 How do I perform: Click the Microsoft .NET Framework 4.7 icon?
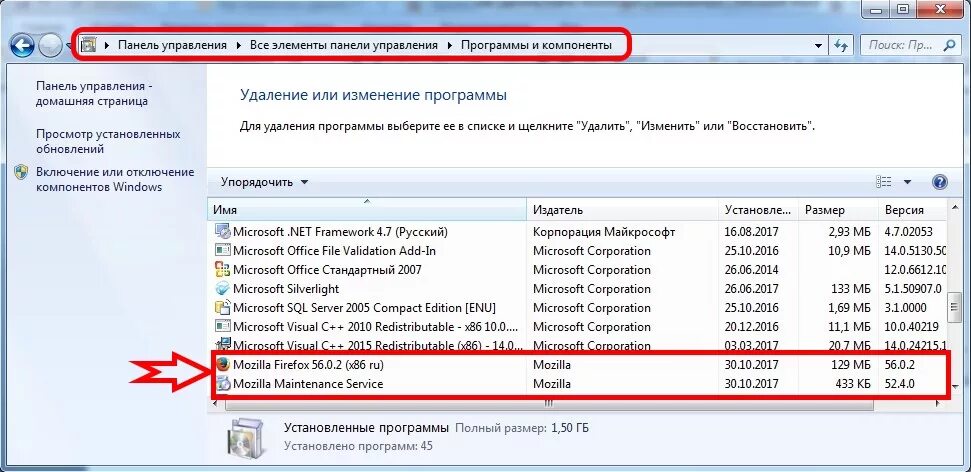coord(222,232)
